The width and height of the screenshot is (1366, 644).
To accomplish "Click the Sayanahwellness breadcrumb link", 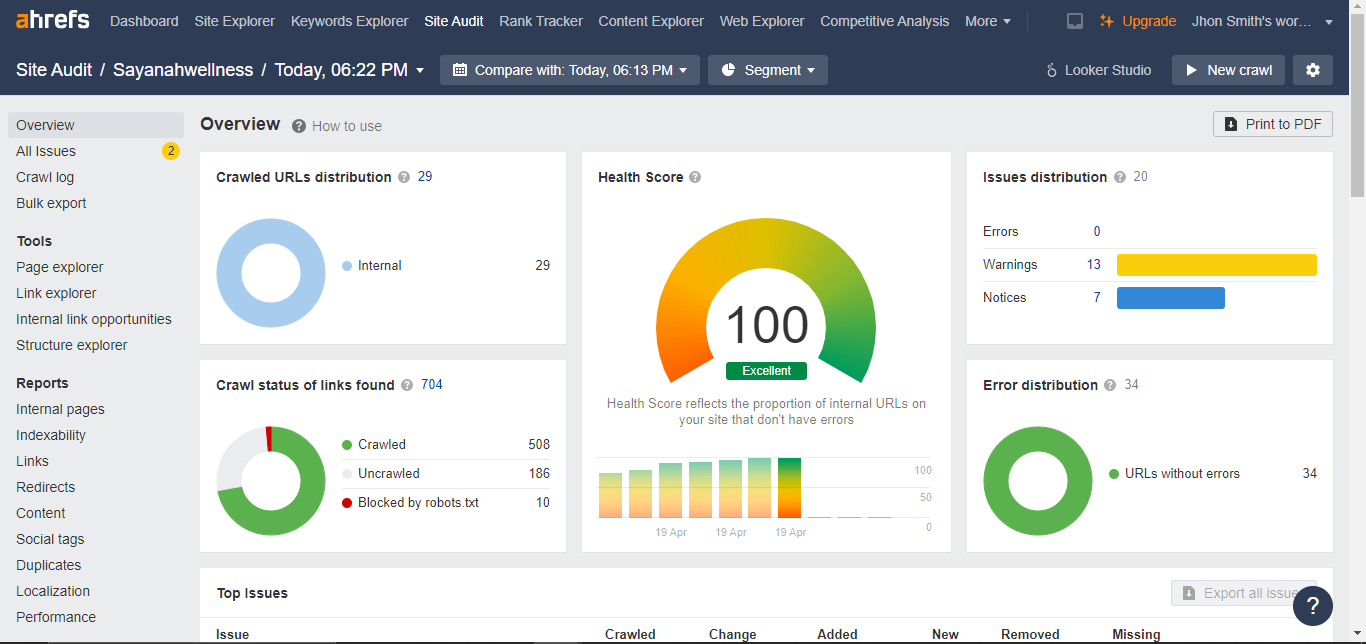I will tap(183, 70).
